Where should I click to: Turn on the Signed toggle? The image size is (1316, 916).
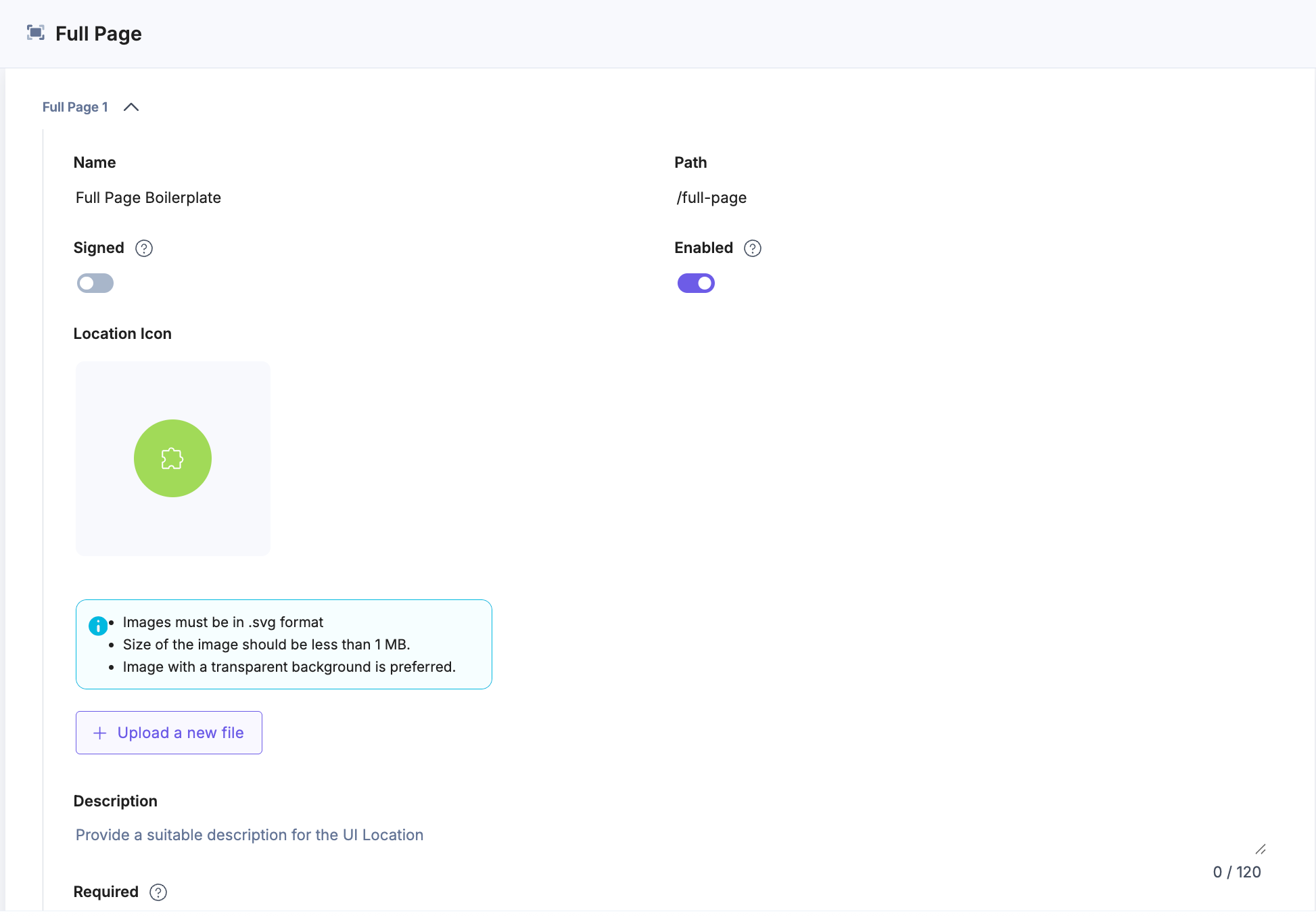(95, 283)
